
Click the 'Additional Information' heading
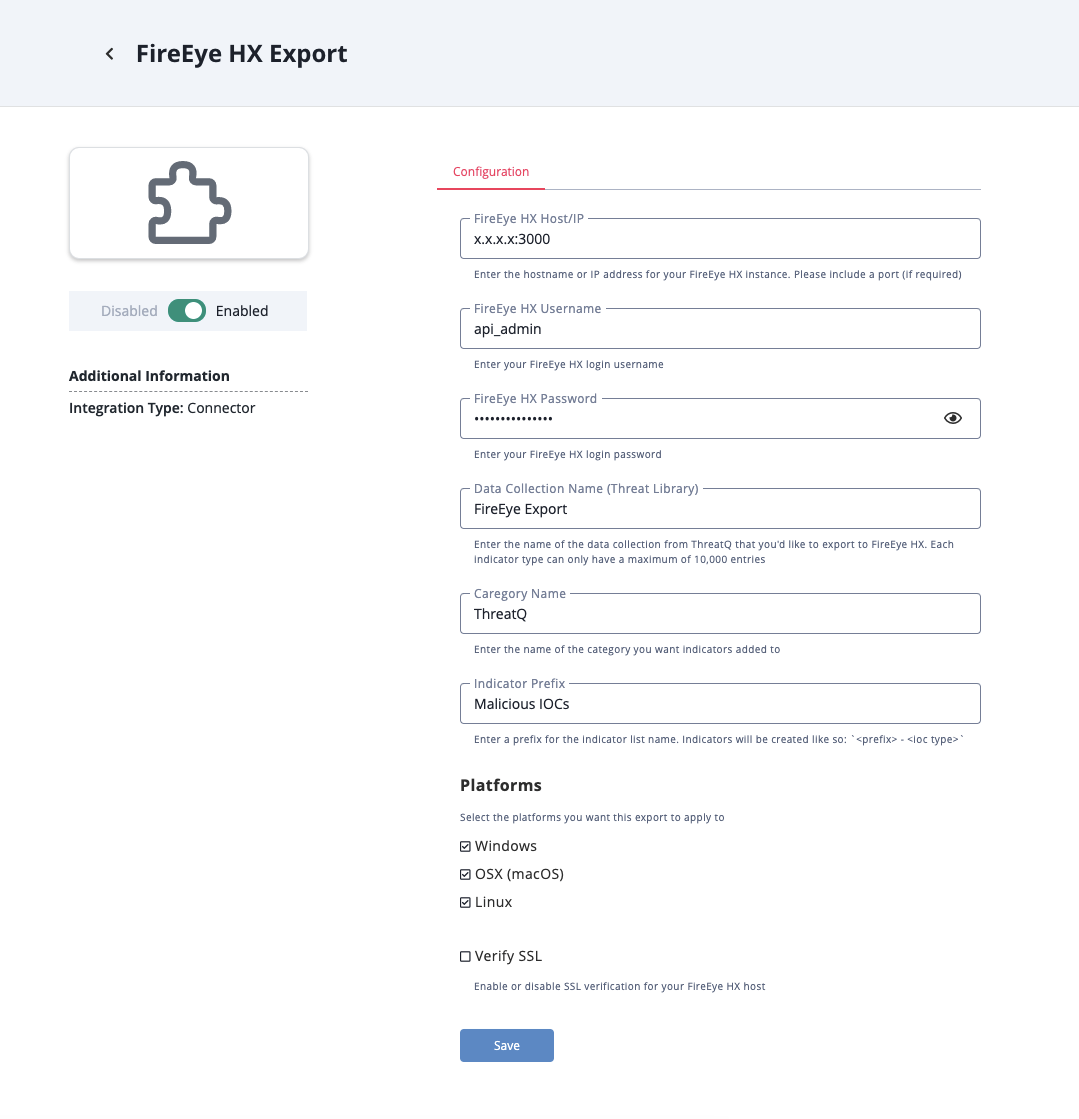pos(149,376)
